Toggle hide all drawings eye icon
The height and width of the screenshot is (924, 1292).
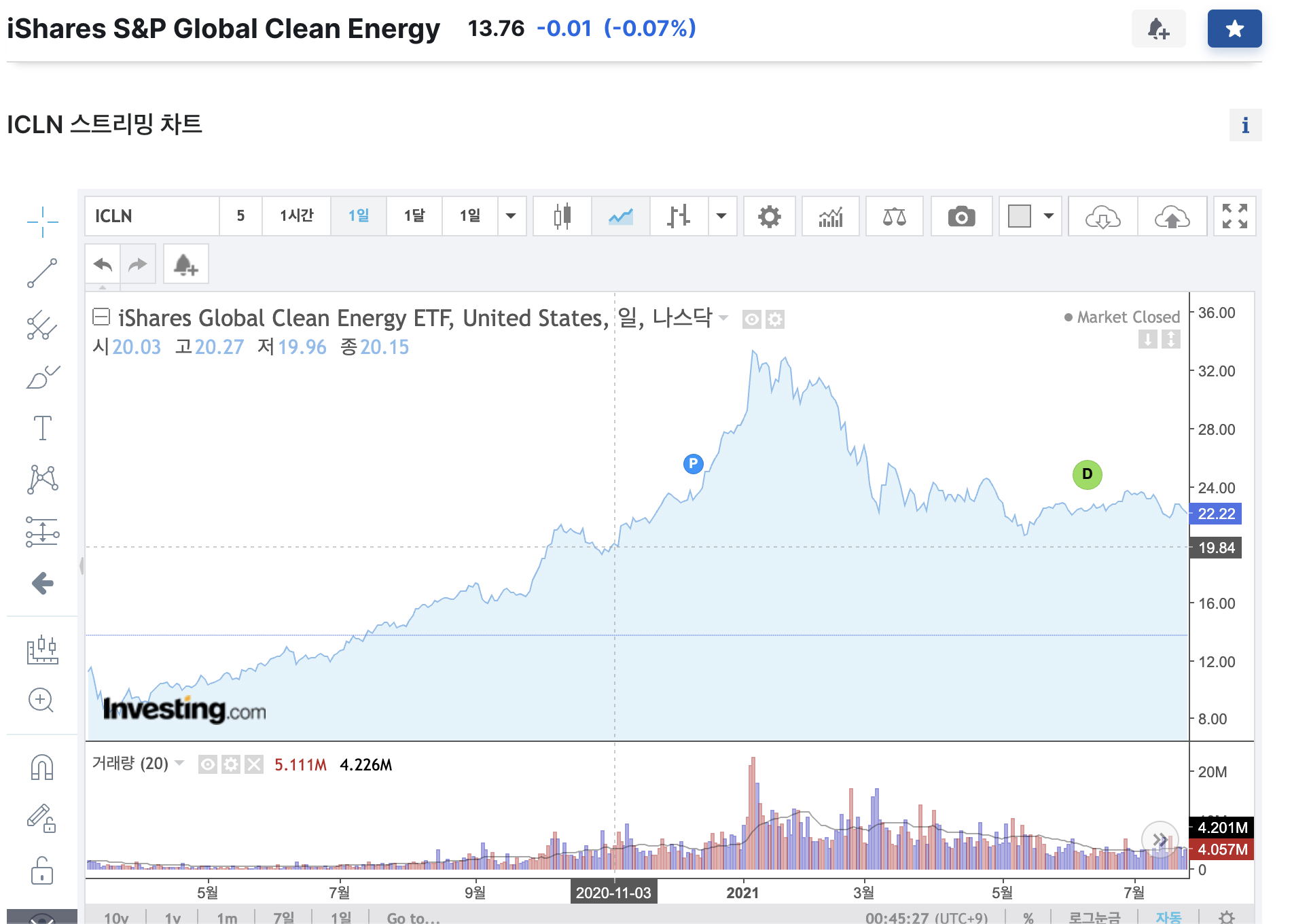click(42, 917)
